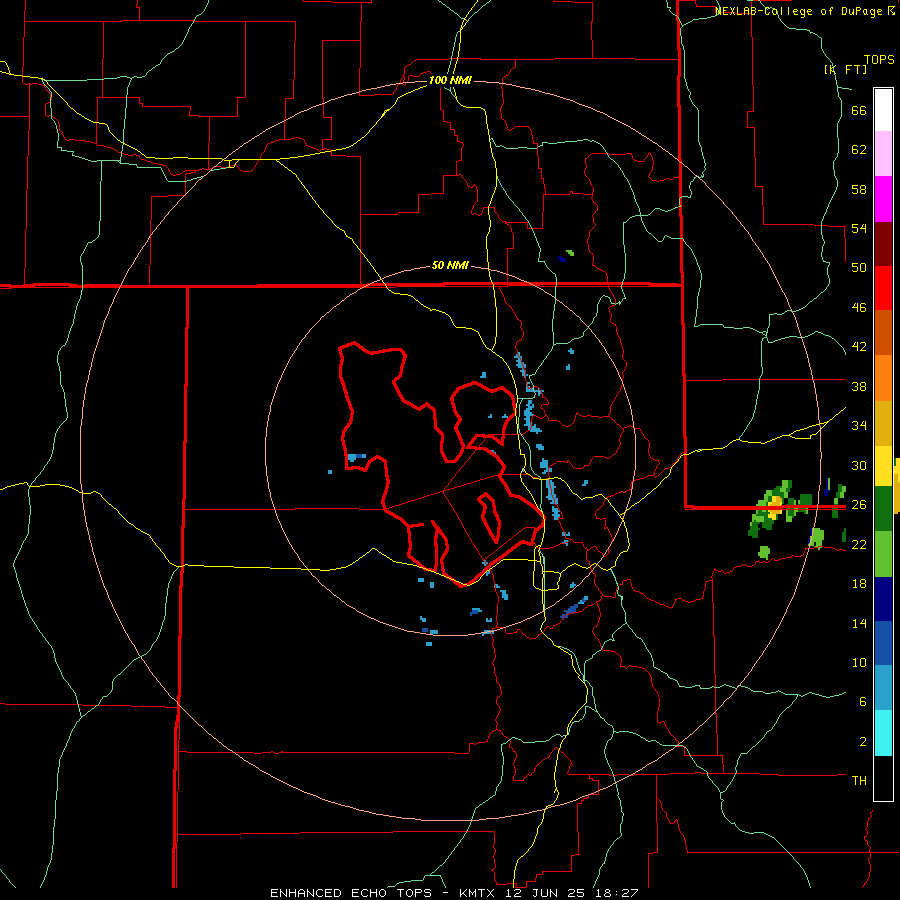
Task: Click the yellow-cored green storm echo east of radar
Action: coord(775,508)
